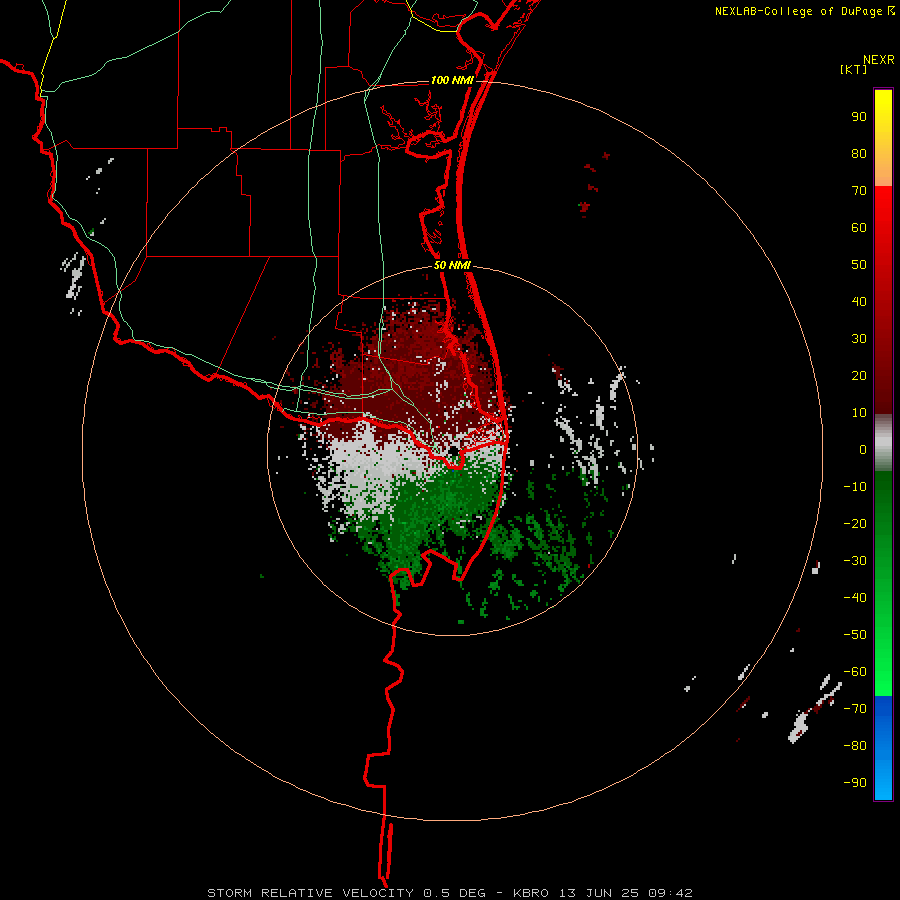Click the 100 NMI range ring label
This screenshot has height=900, width=900.
tap(452, 80)
